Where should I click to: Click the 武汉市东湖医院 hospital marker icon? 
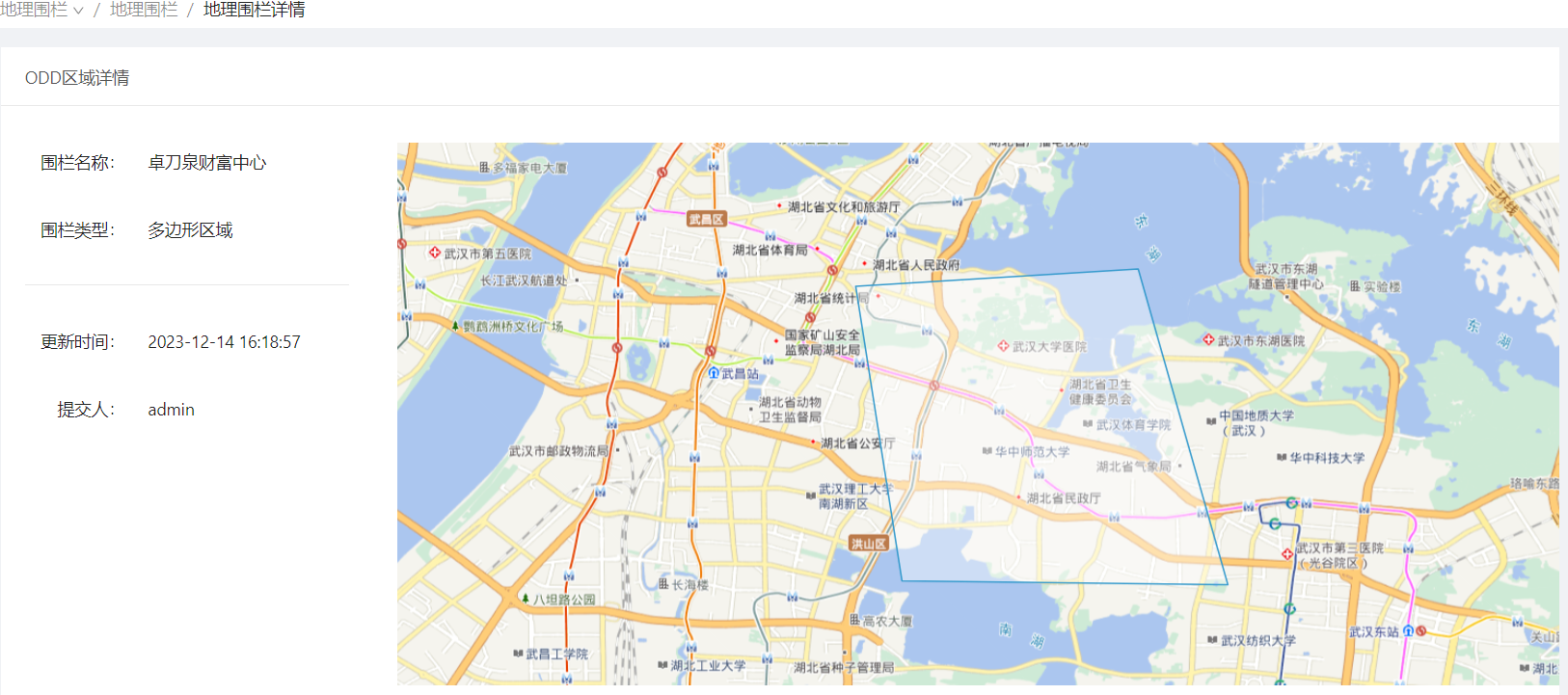pos(1208,340)
